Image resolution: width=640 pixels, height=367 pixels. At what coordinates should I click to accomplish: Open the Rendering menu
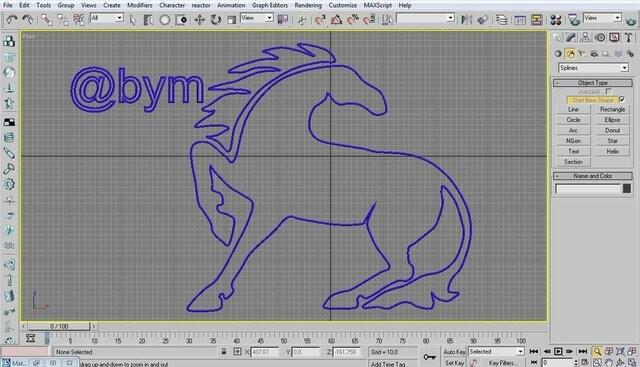point(308,5)
